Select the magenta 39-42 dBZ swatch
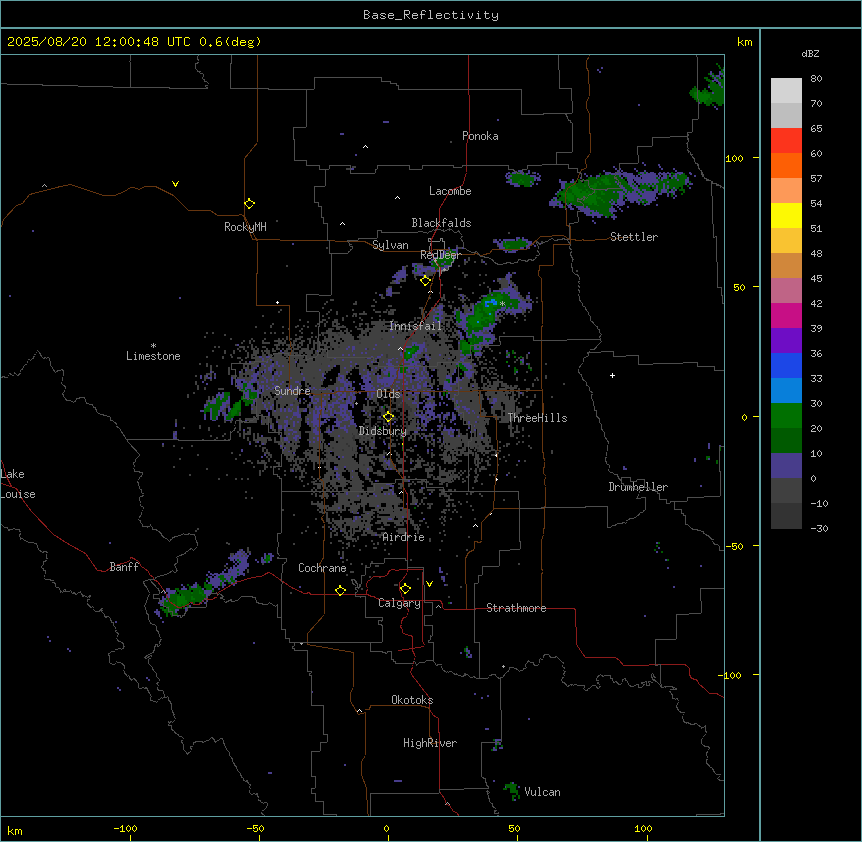The width and height of the screenshot is (862, 842). [786, 315]
